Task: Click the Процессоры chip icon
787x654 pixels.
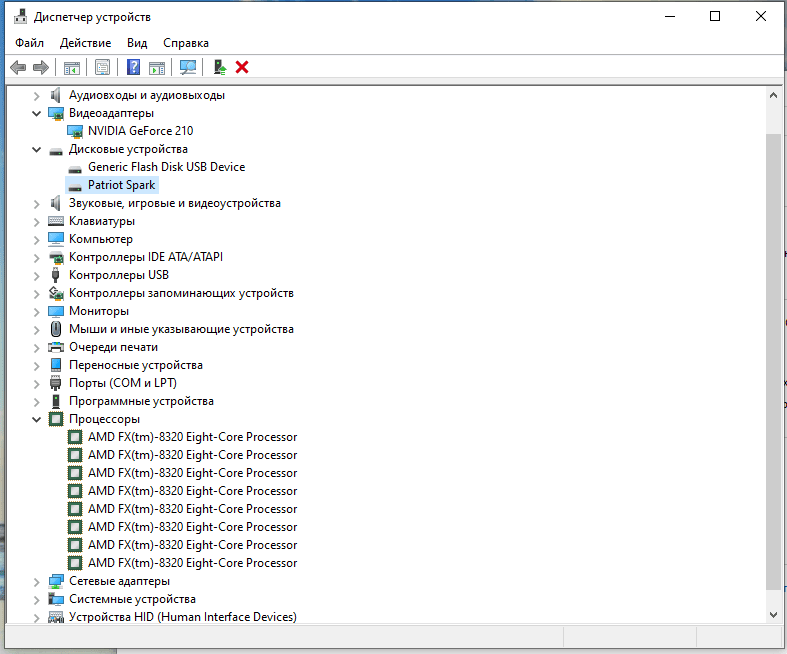Action: pos(56,419)
